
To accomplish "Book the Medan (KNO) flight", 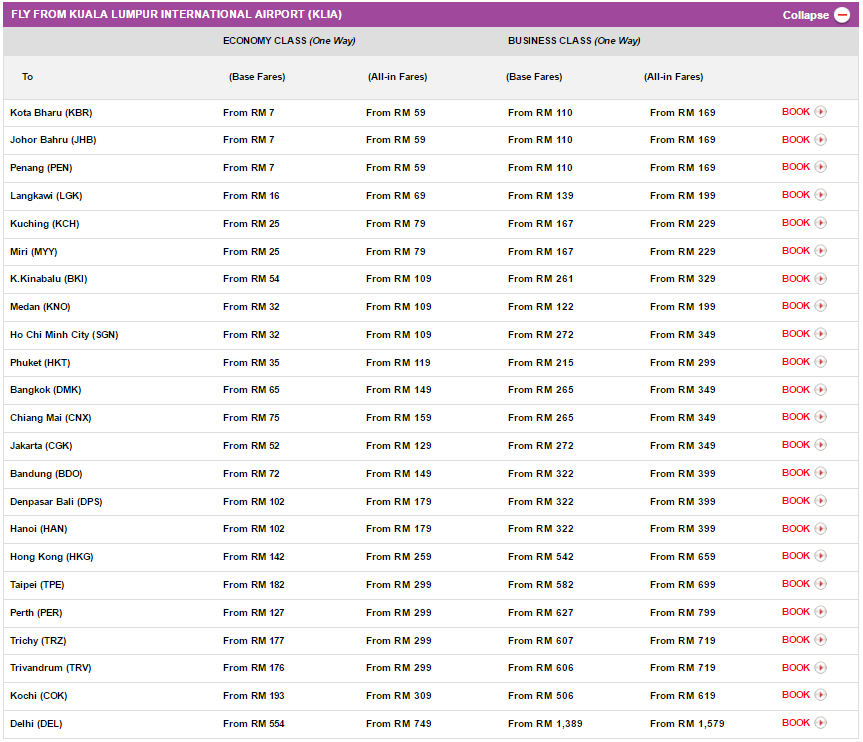I will coord(796,305).
